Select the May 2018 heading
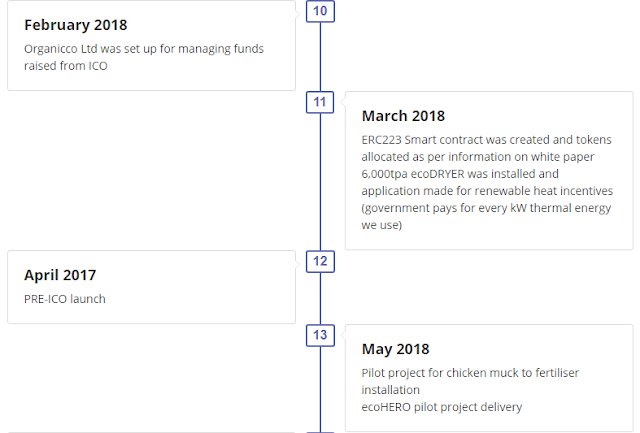 [x=396, y=349]
